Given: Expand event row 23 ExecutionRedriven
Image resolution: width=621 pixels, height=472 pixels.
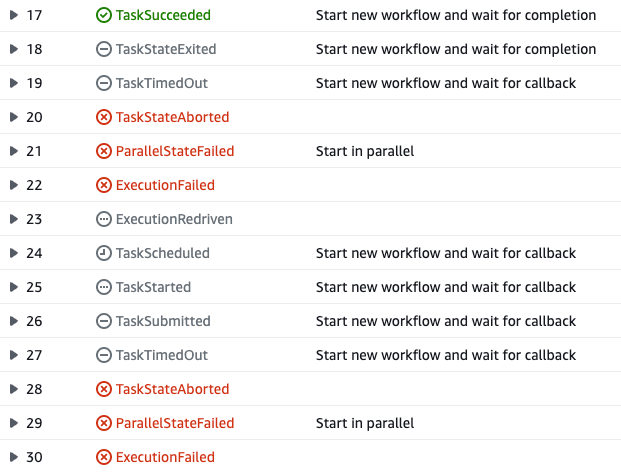Looking at the screenshot, I should 14,219.
